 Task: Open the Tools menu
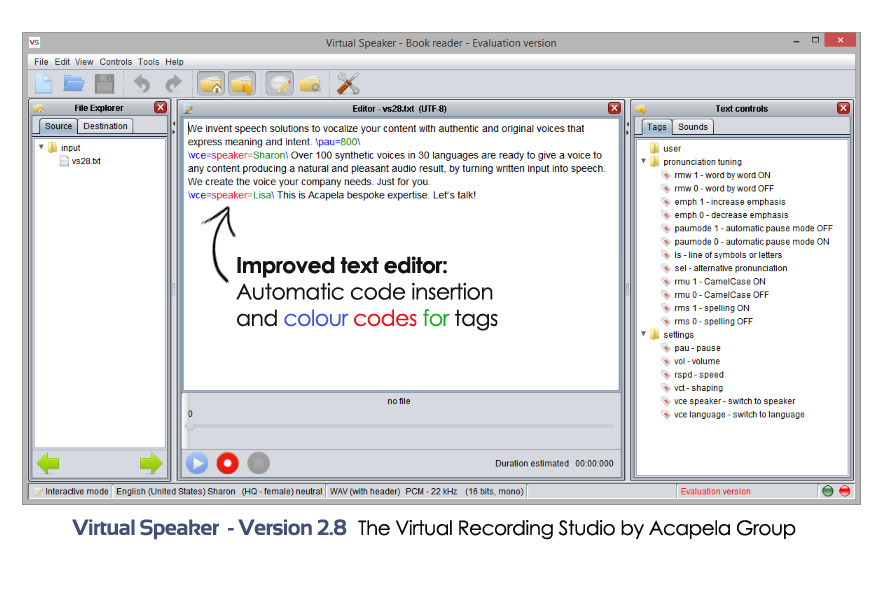(148, 62)
